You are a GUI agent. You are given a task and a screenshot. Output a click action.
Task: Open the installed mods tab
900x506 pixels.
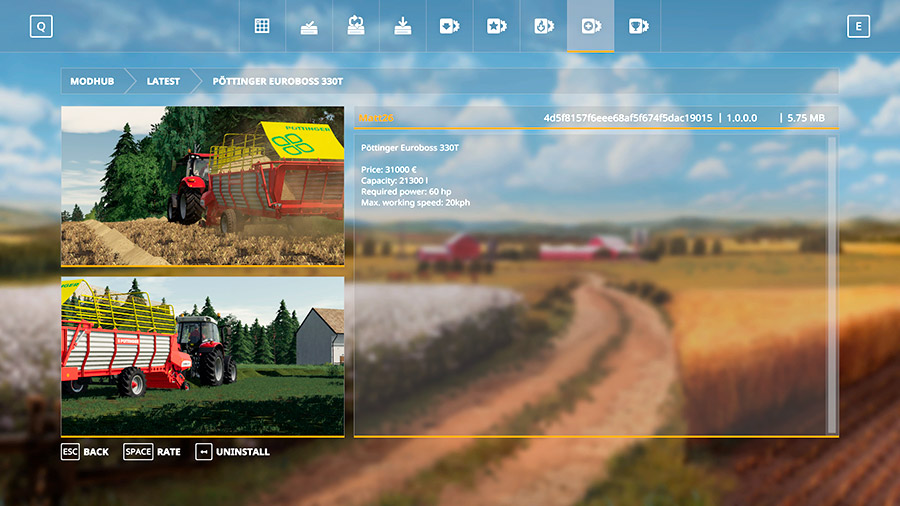(x=309, y=26)
